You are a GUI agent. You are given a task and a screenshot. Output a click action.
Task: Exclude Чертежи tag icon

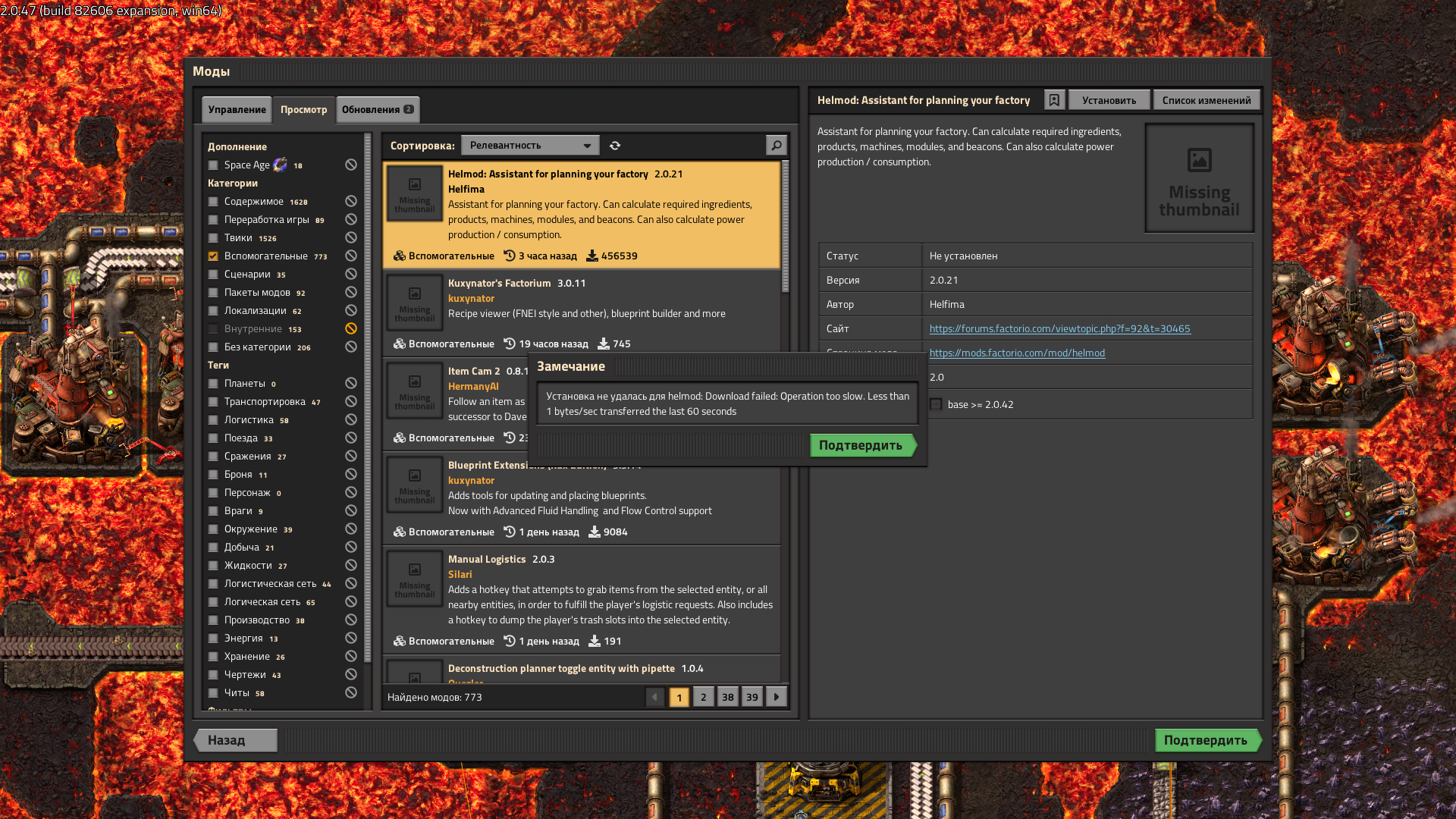pos(351,674)
